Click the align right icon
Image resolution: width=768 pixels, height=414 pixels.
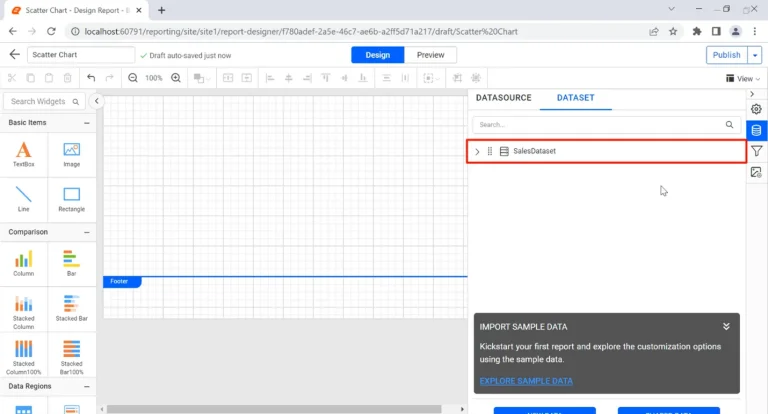click(x=307, y=78)
